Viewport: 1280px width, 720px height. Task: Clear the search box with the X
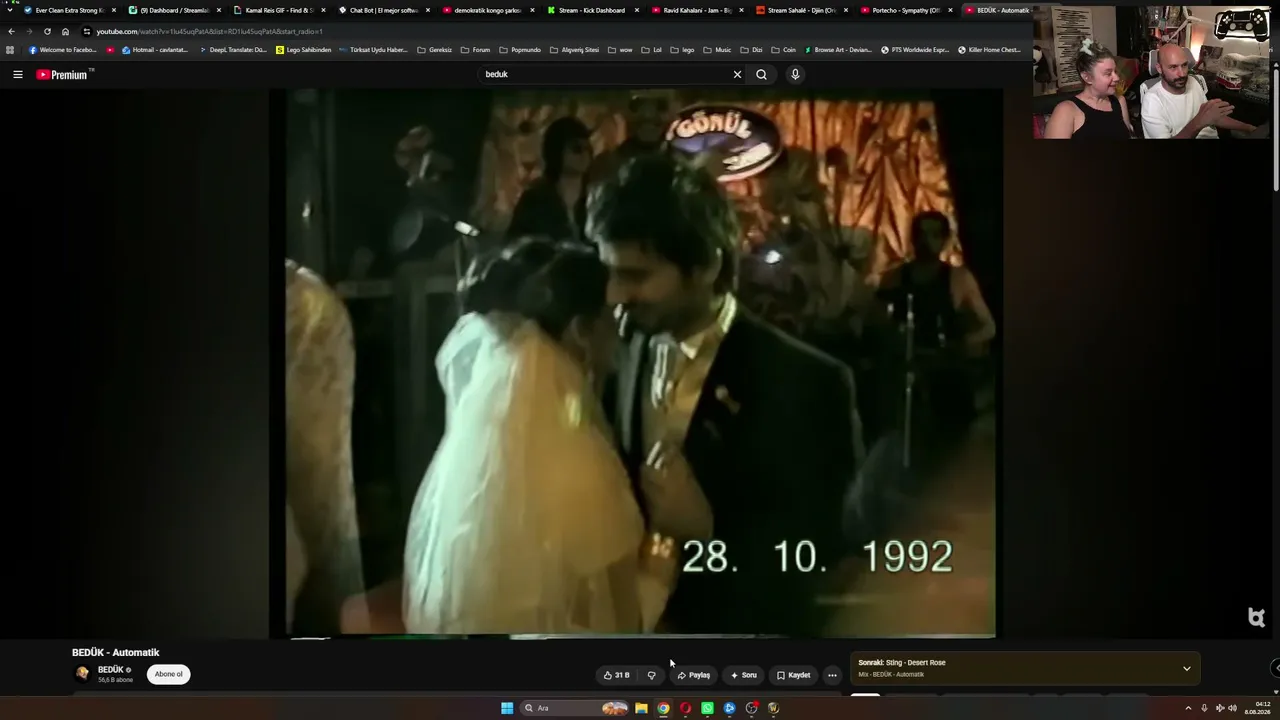pos(737,74)
